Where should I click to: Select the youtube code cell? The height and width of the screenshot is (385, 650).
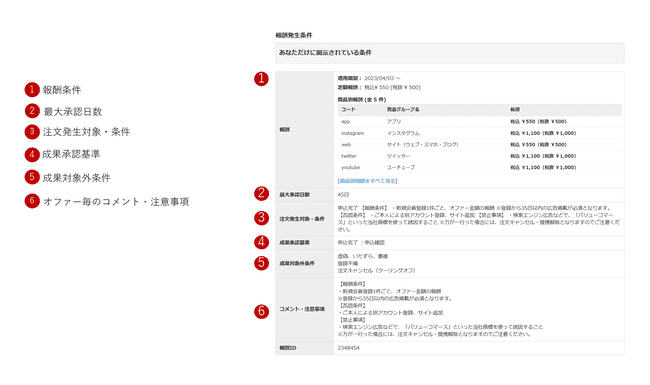(350, 167)
